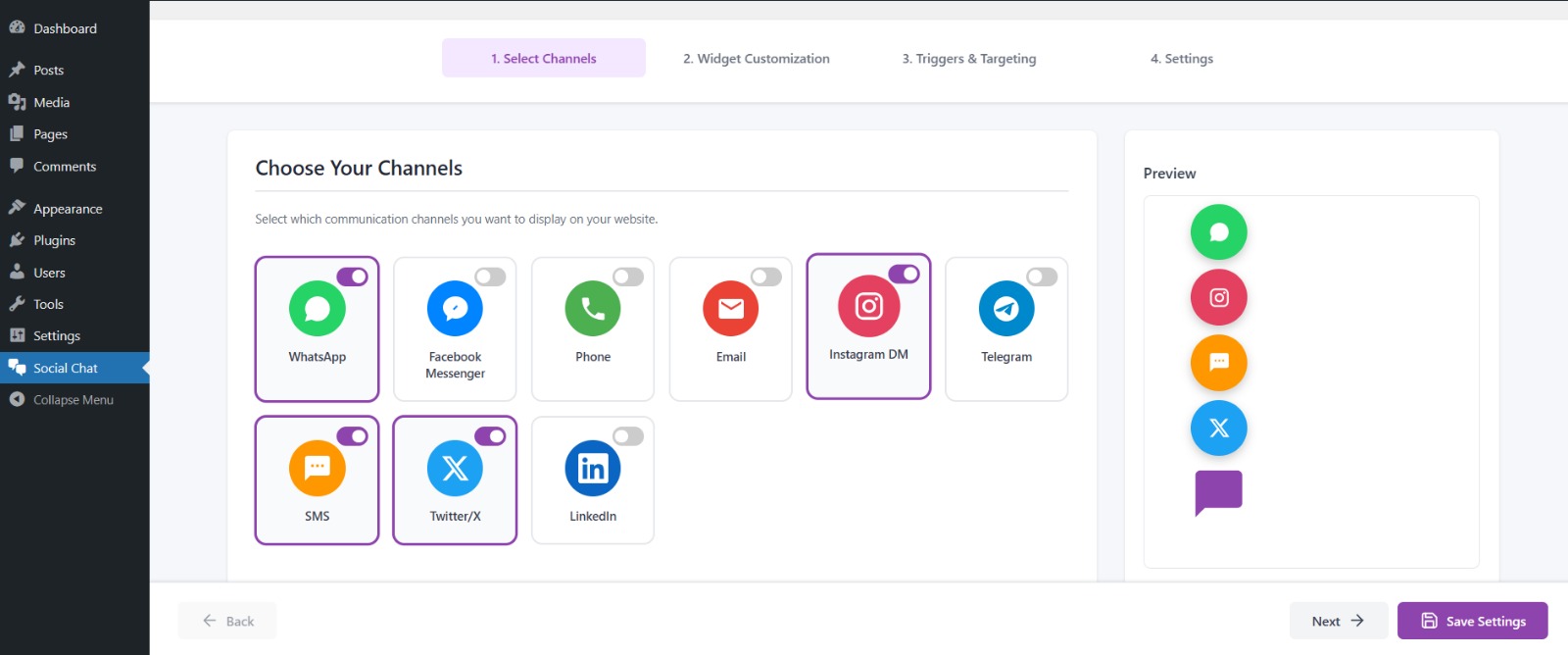This screenshot has width=1568, height=655.
Task: Disable the WhatsApp channel toggle
Action: (352, 277)
